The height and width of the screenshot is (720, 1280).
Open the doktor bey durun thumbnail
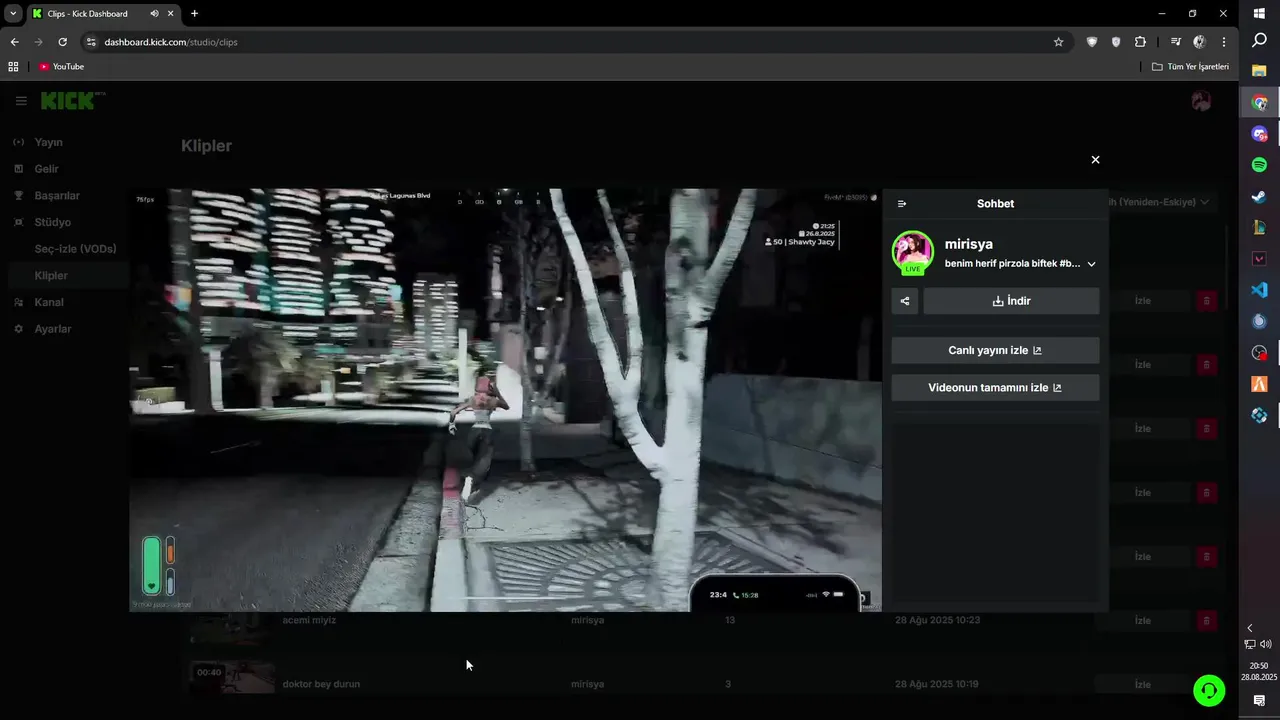click(232, 678)
